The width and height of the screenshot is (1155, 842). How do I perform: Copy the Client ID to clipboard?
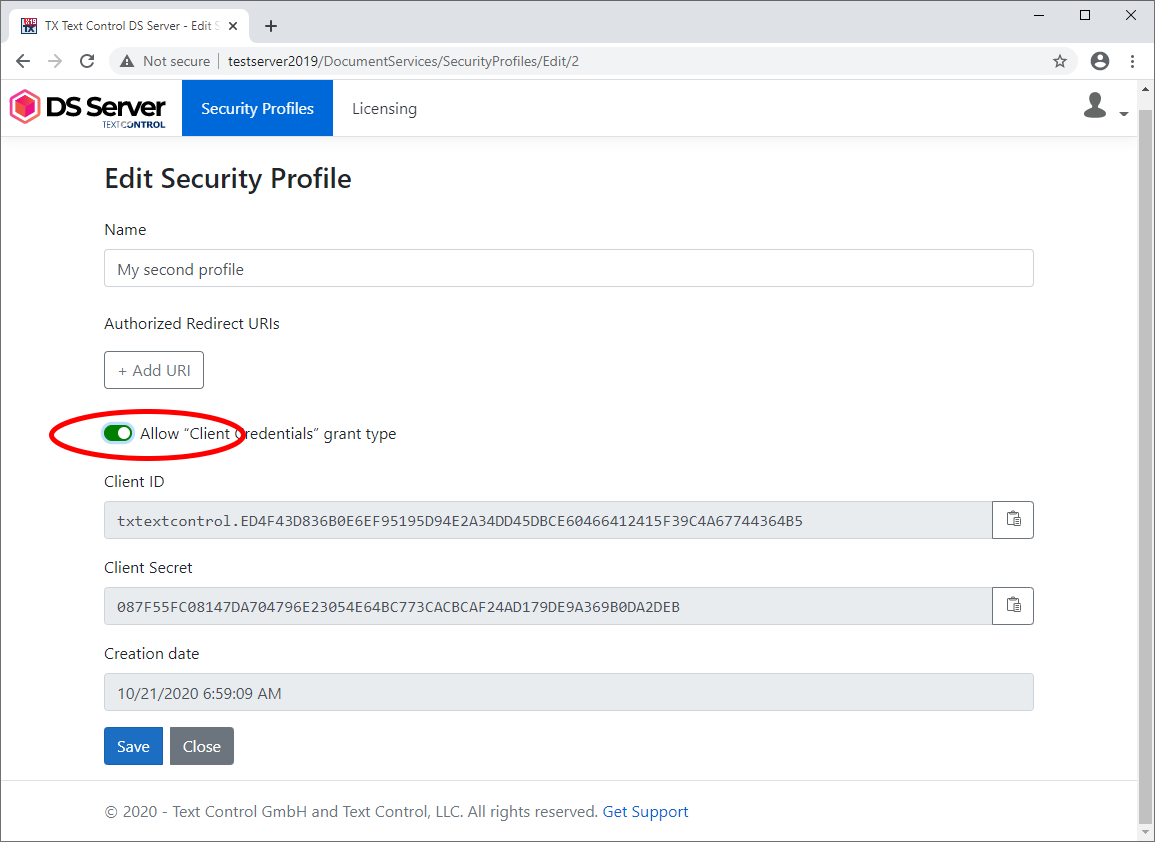[1012, 519]
